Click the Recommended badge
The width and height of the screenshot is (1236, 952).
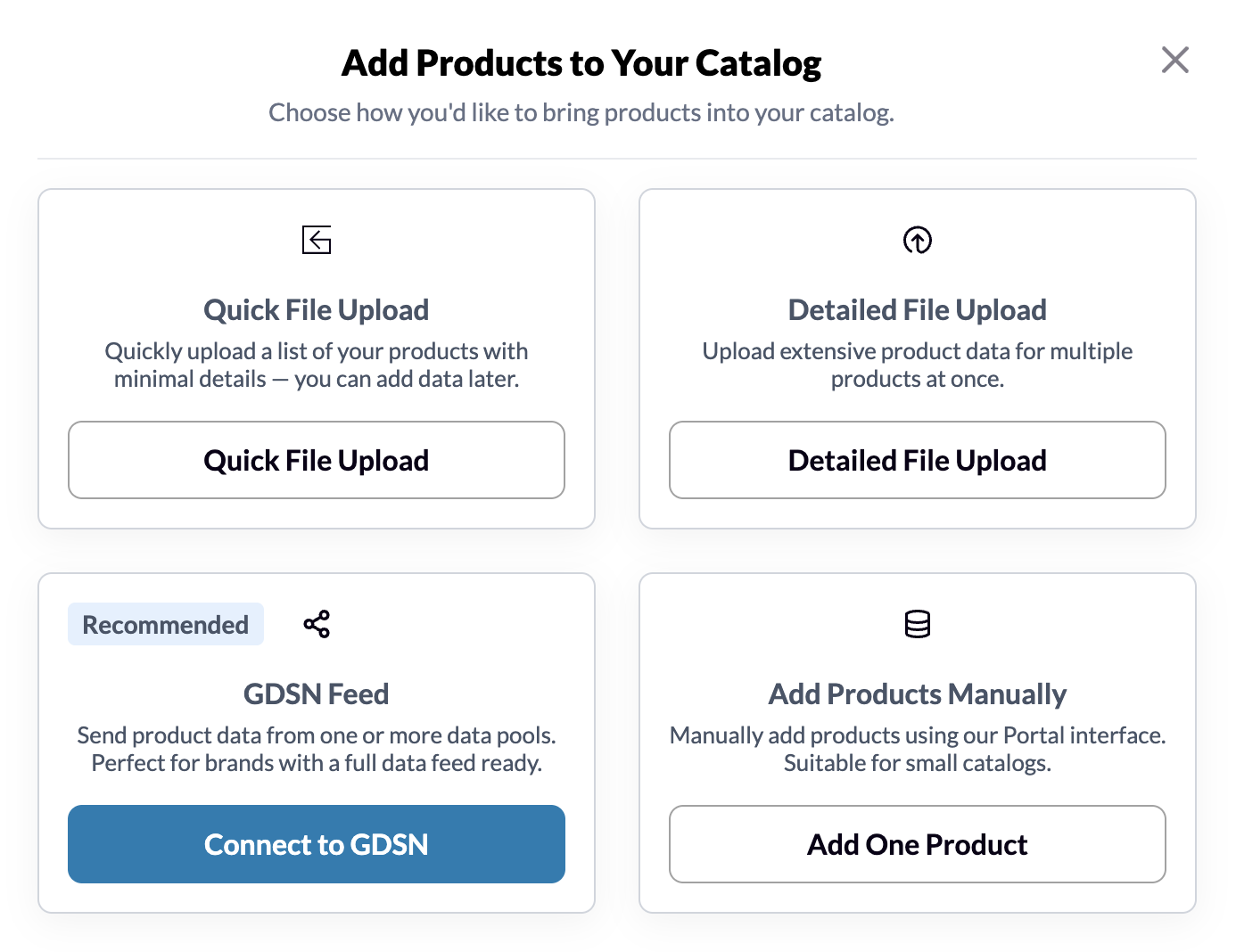(166, 624)
